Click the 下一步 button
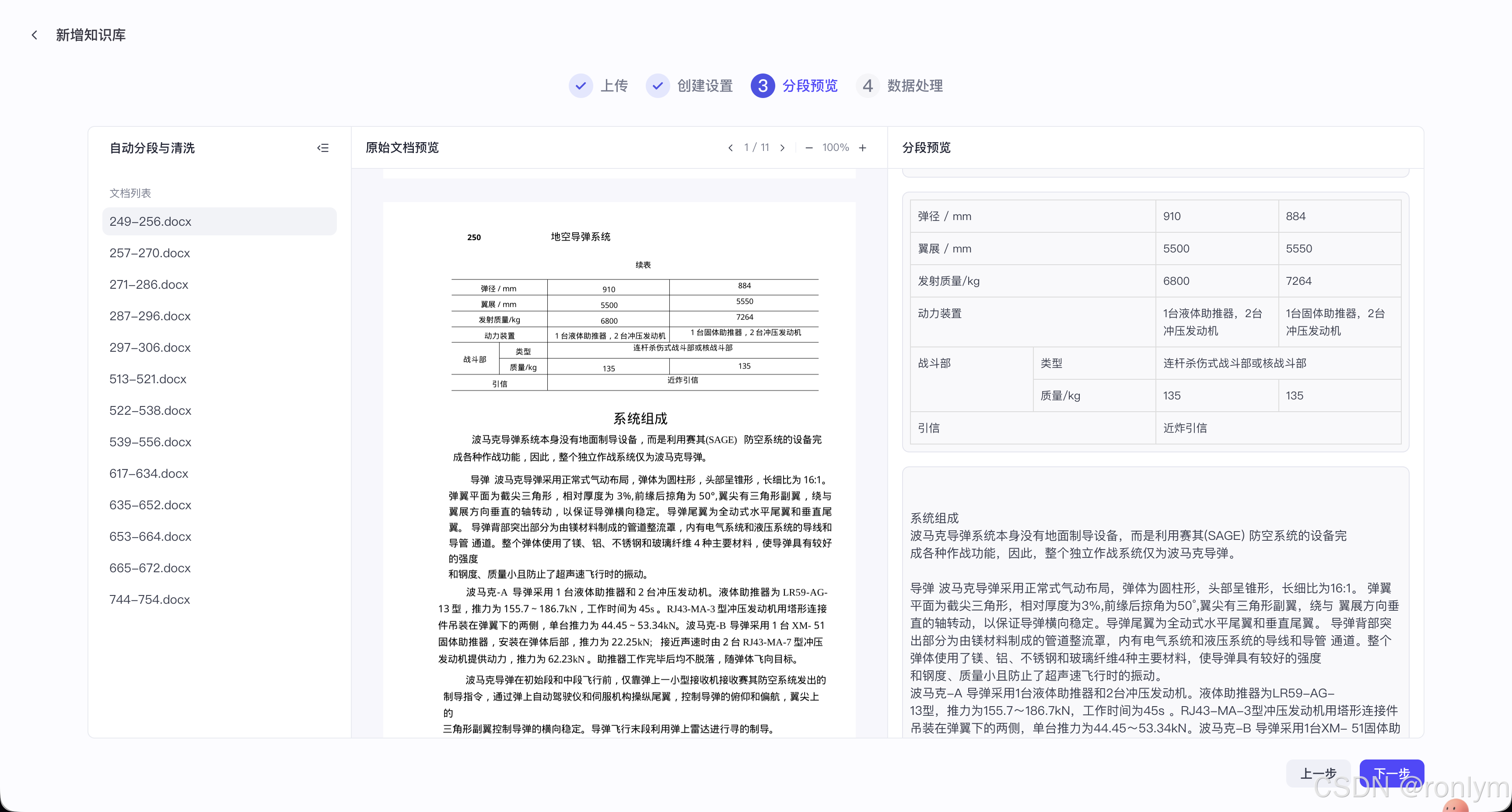The image size is (1512, 812). pos(1392,773)
